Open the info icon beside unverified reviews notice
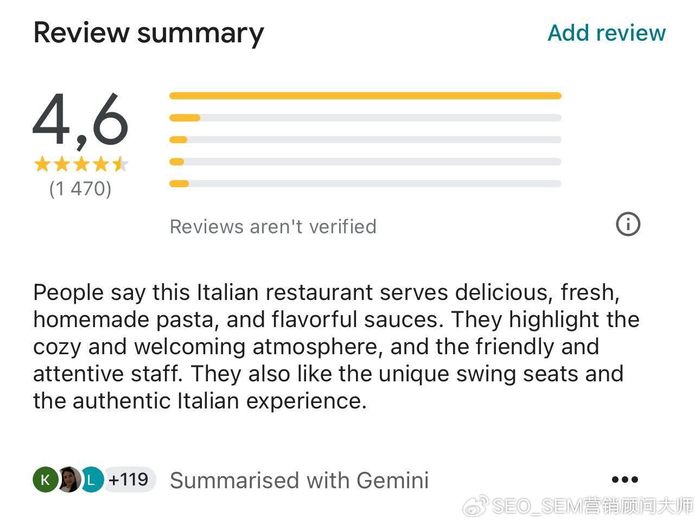This screenshot has height=524, width=700. [x=627, y=224]
